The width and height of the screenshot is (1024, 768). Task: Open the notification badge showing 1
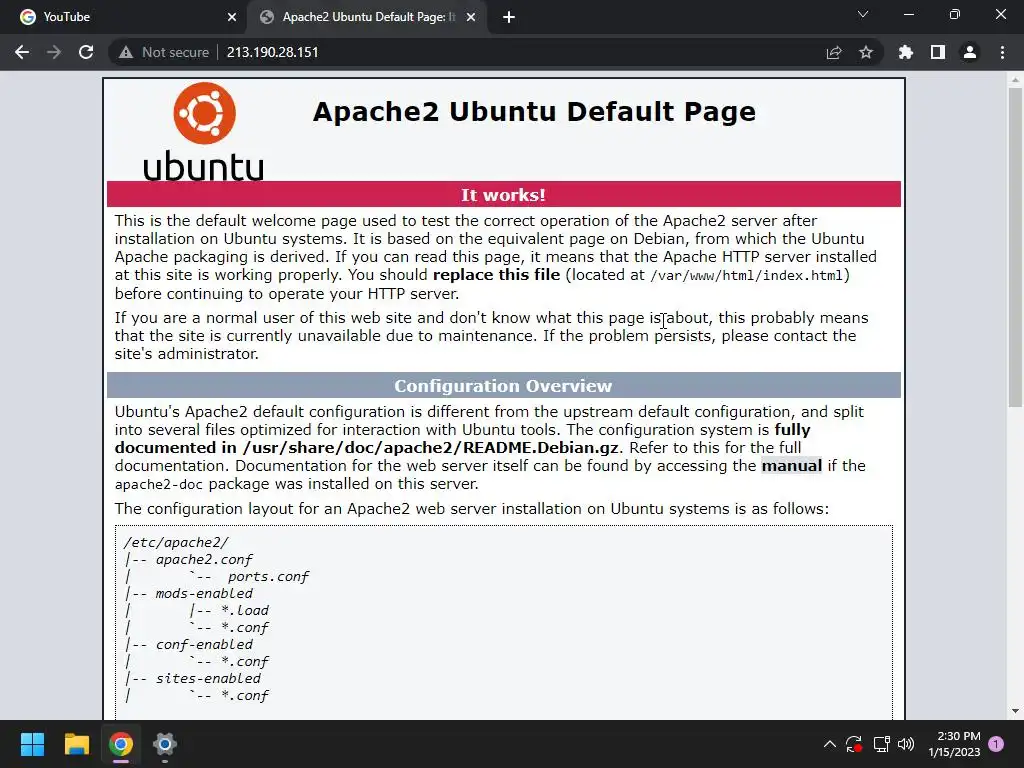click(x=997, y=744)
